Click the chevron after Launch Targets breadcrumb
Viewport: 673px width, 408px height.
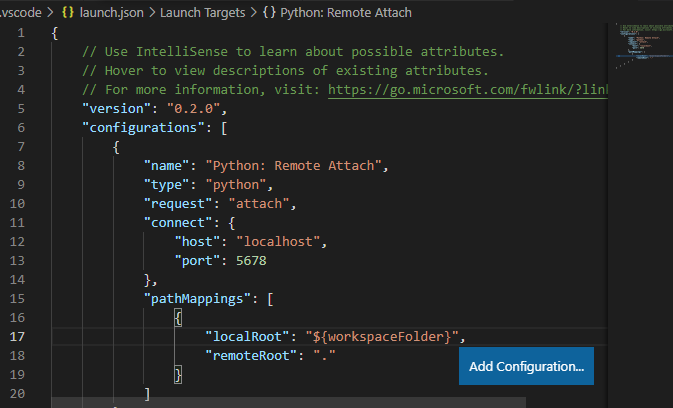[x=254, y=12]
